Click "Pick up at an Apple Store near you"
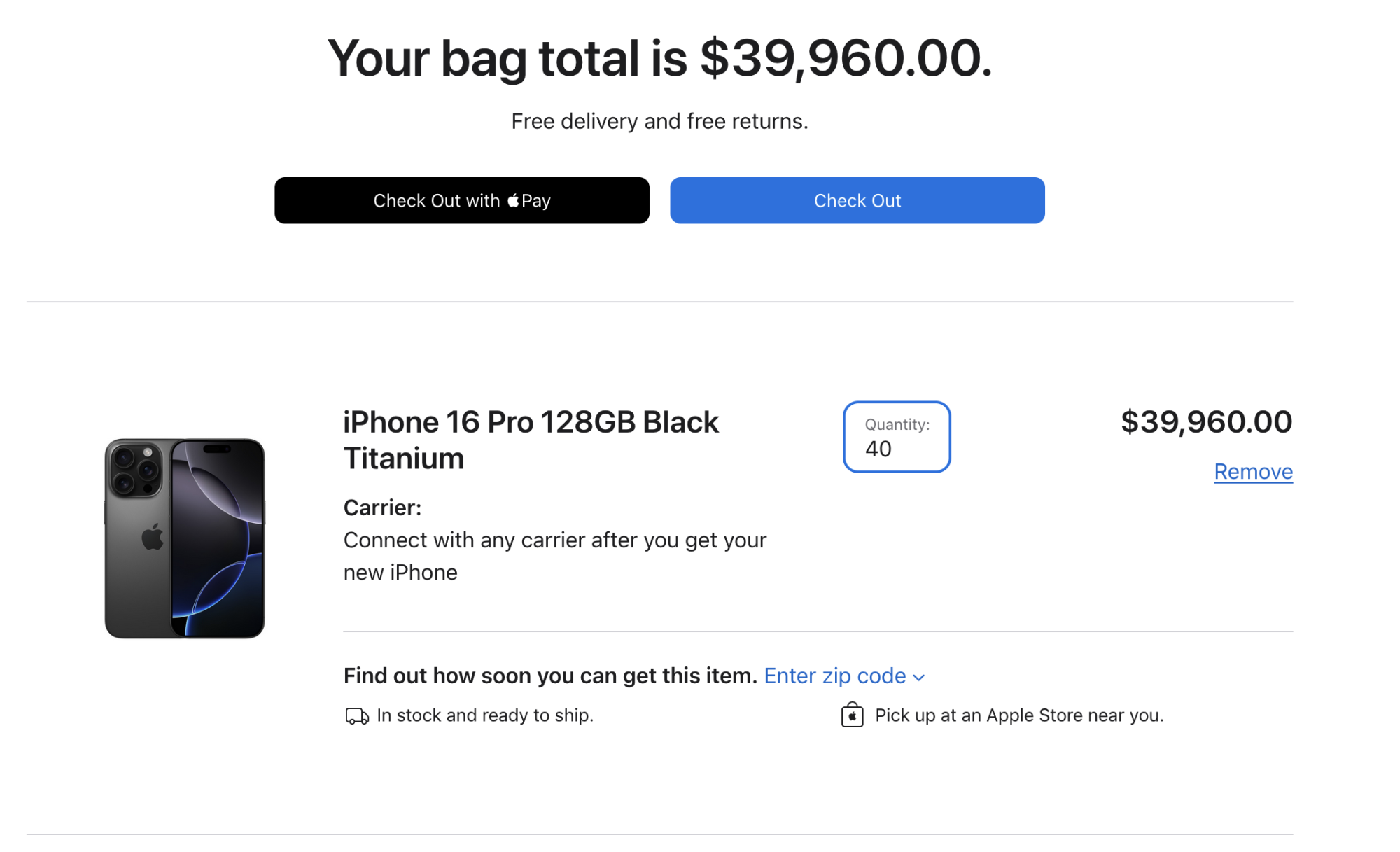Screen dimensions: 1400x852 click(x=1018, y=715)
